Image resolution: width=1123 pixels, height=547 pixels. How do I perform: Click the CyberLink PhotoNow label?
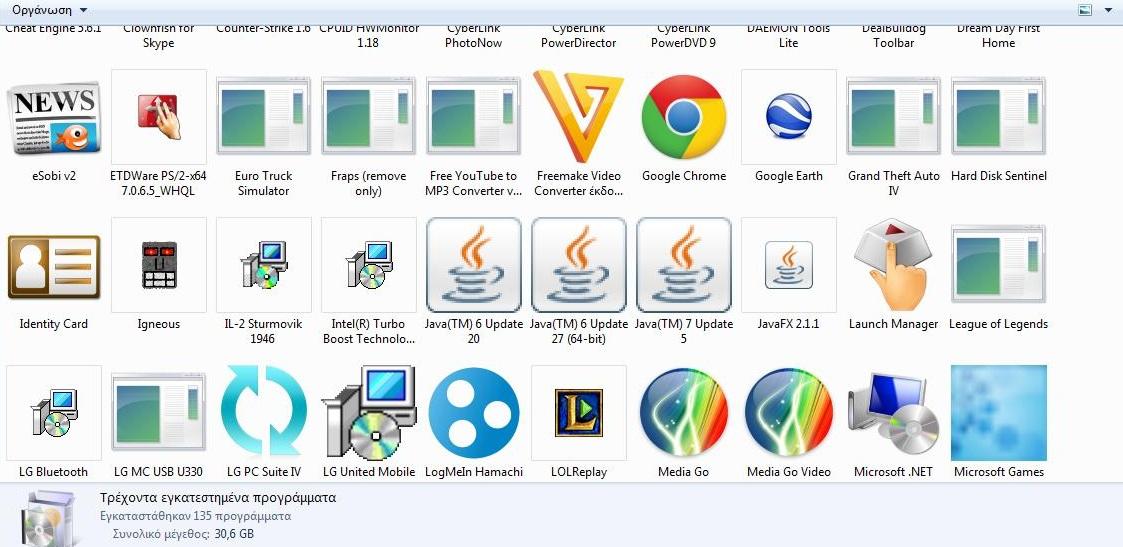(473, 36)
